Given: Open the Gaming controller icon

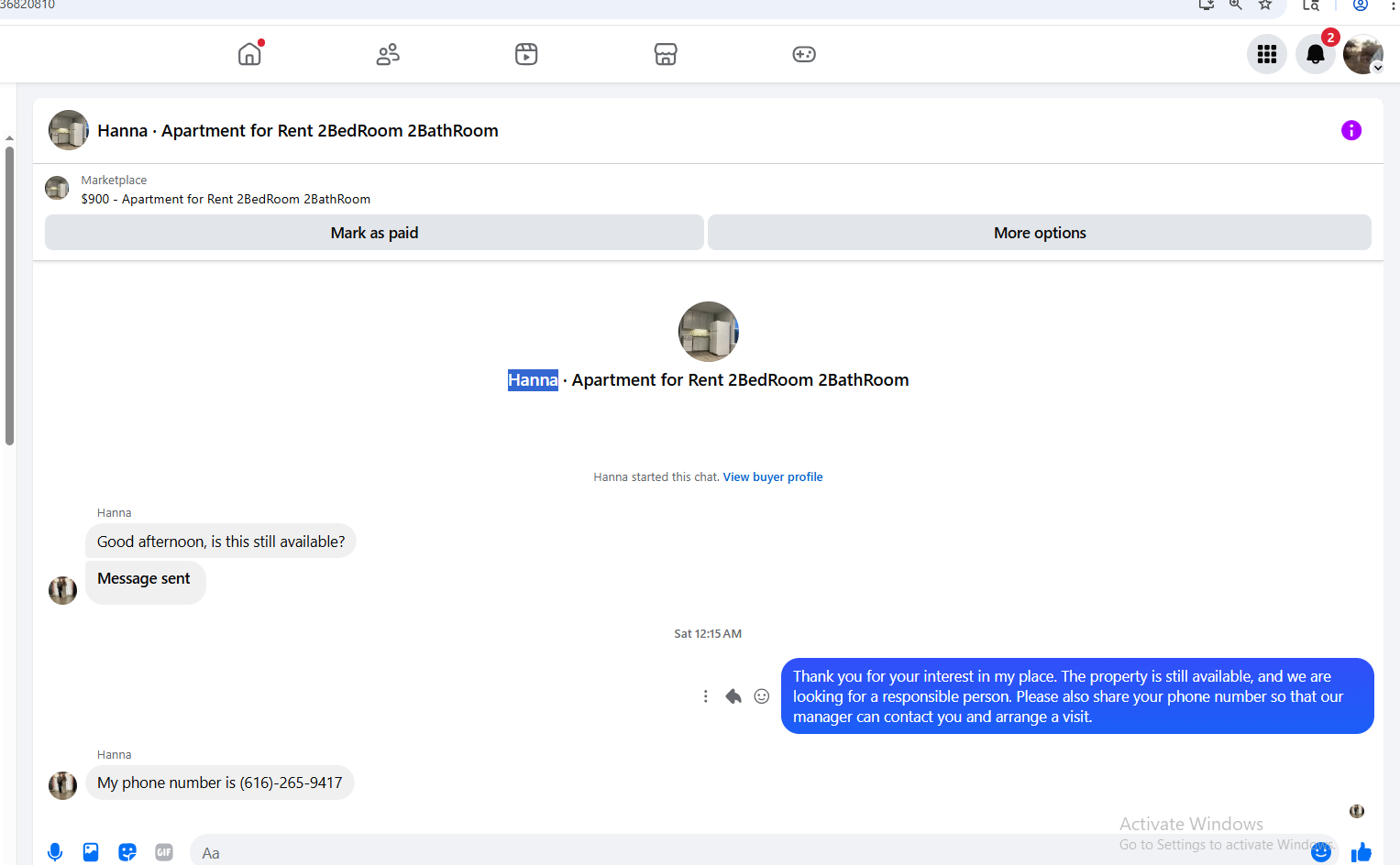Looking at the screenshot, I should click(x=804, y=54).
